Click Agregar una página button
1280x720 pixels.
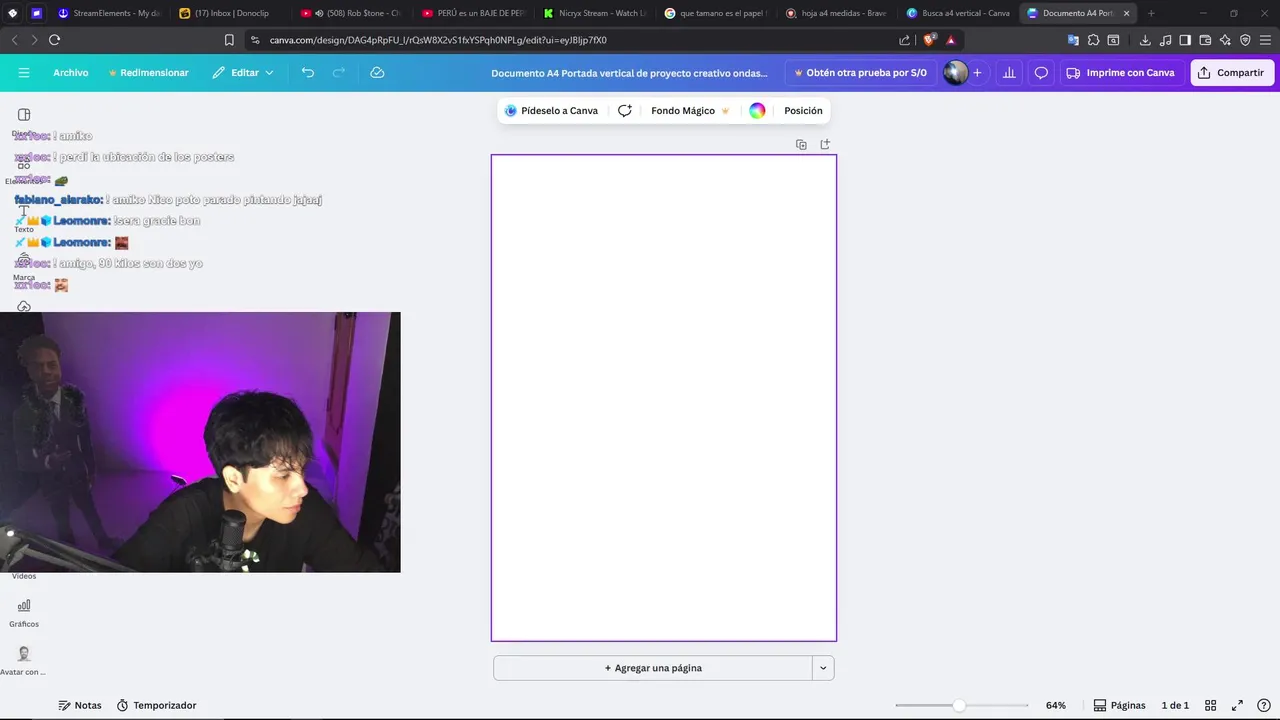click(653, 668)
